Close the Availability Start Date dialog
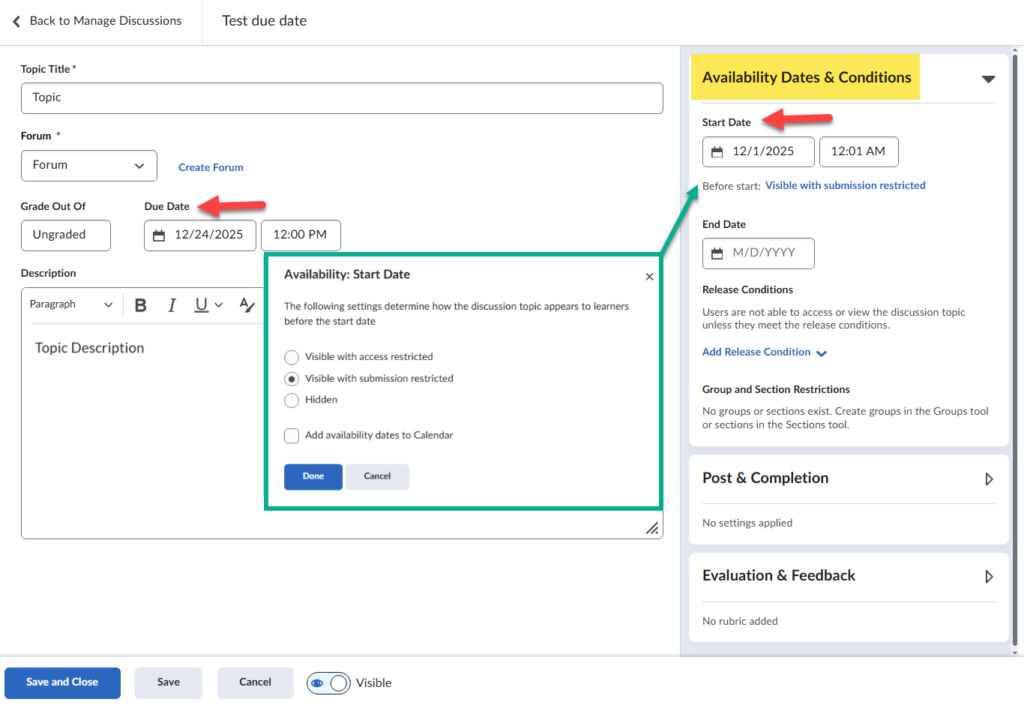The image size is (1024, 705). [649, 277]
